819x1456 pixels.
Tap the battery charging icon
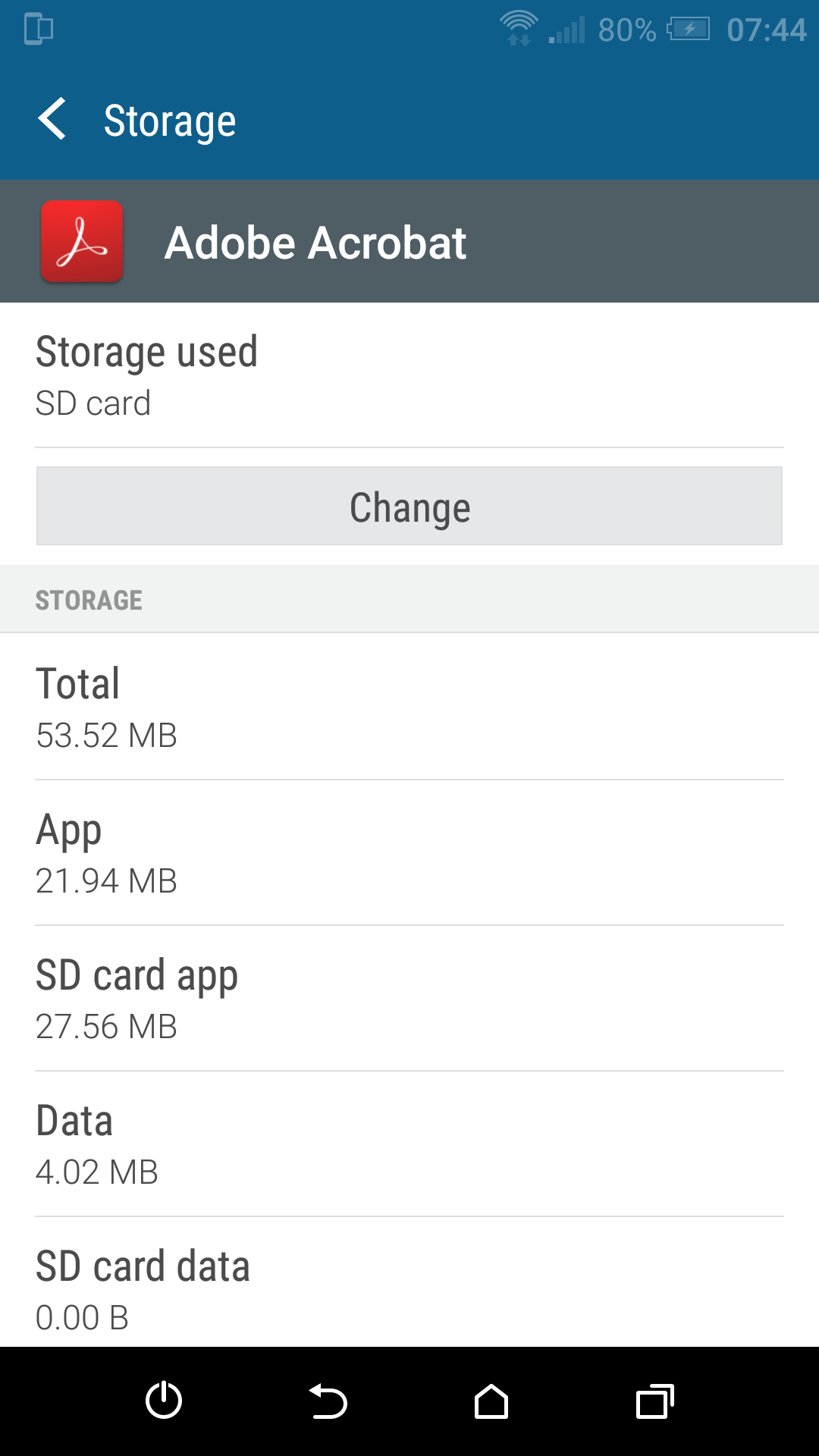point(689,30)
